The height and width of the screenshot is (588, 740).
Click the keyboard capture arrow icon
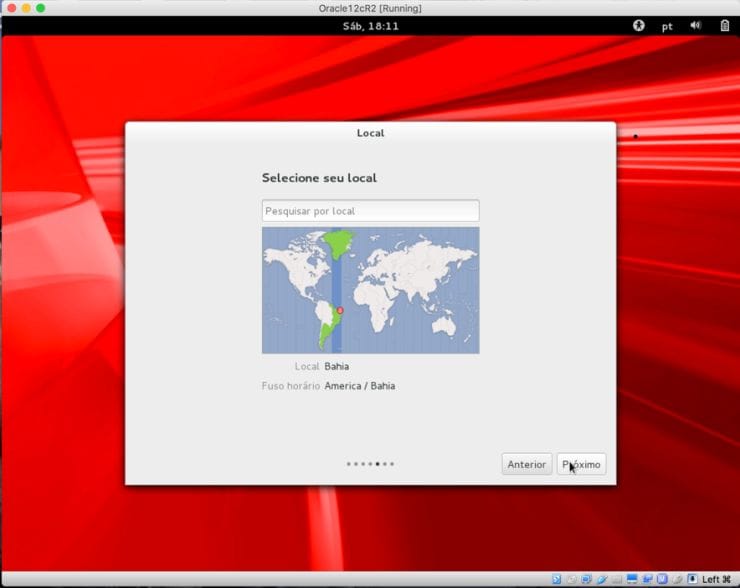pyautogui.click(x=692, y=579)
